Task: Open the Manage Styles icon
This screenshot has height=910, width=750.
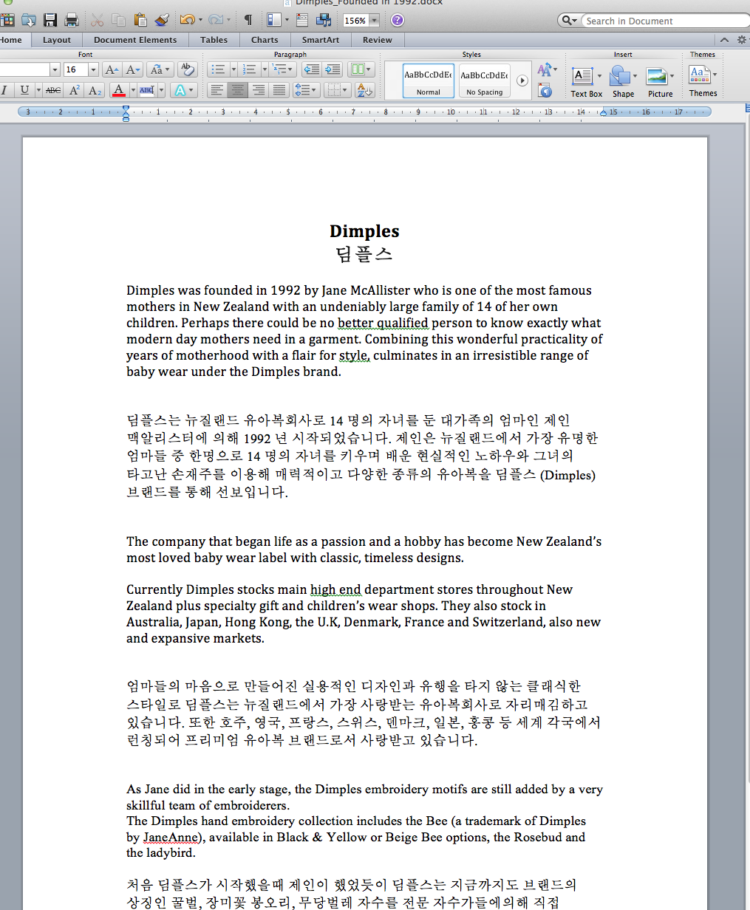Action: coord(545,91)
